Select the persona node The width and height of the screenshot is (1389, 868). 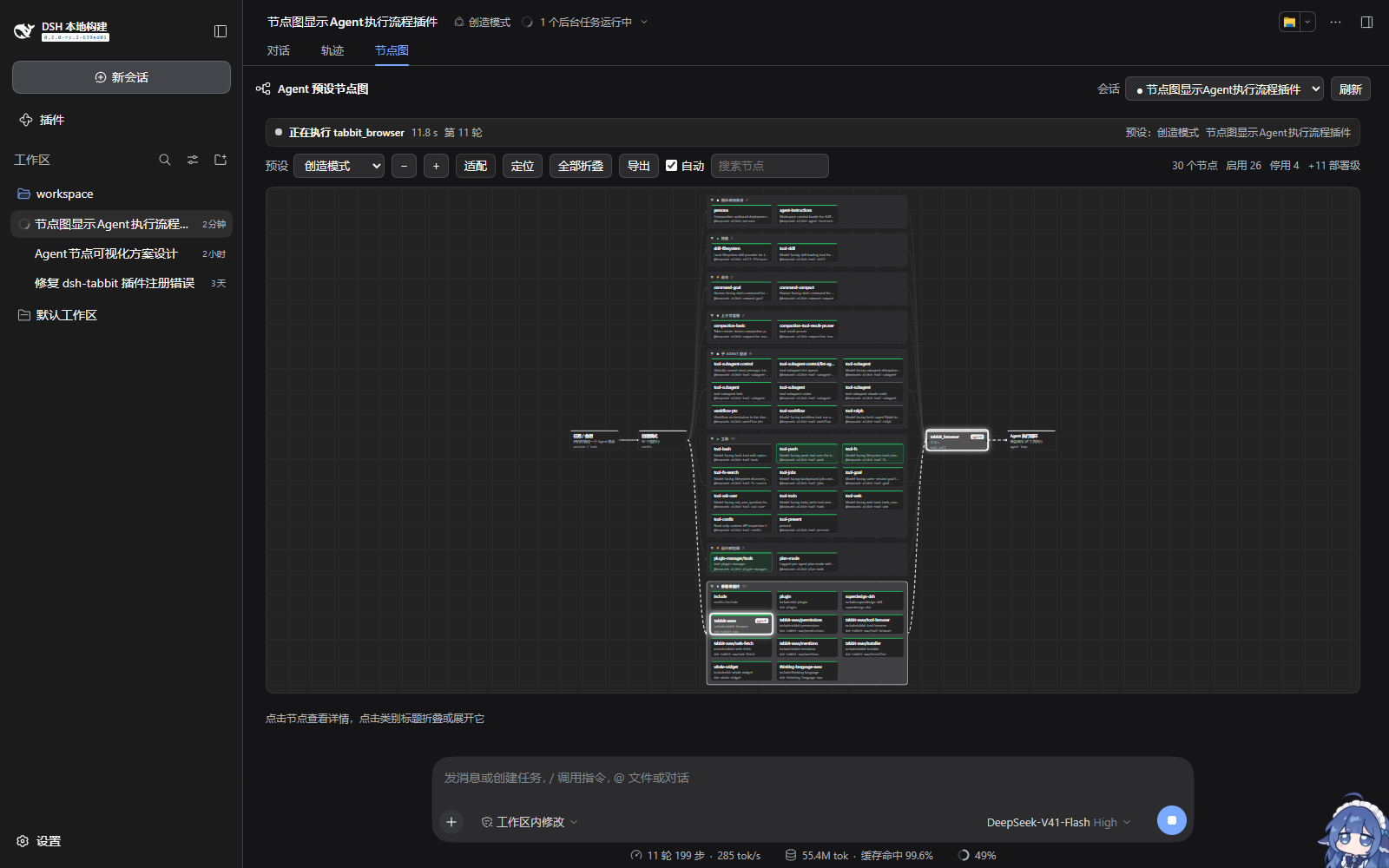[741, 214]
